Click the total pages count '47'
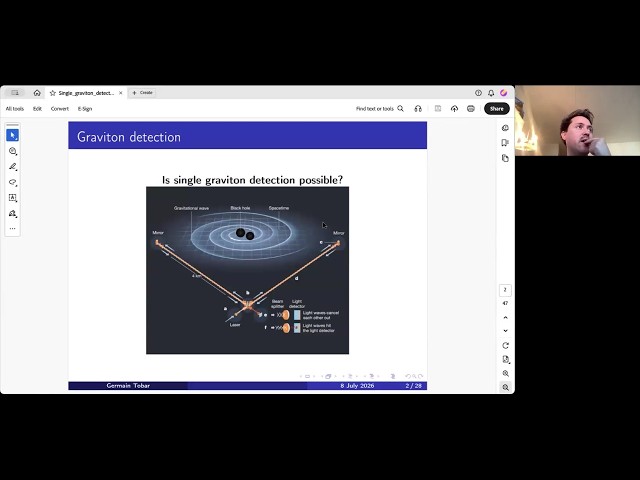This screenshot has width=640, height=480. pos(505,303)
